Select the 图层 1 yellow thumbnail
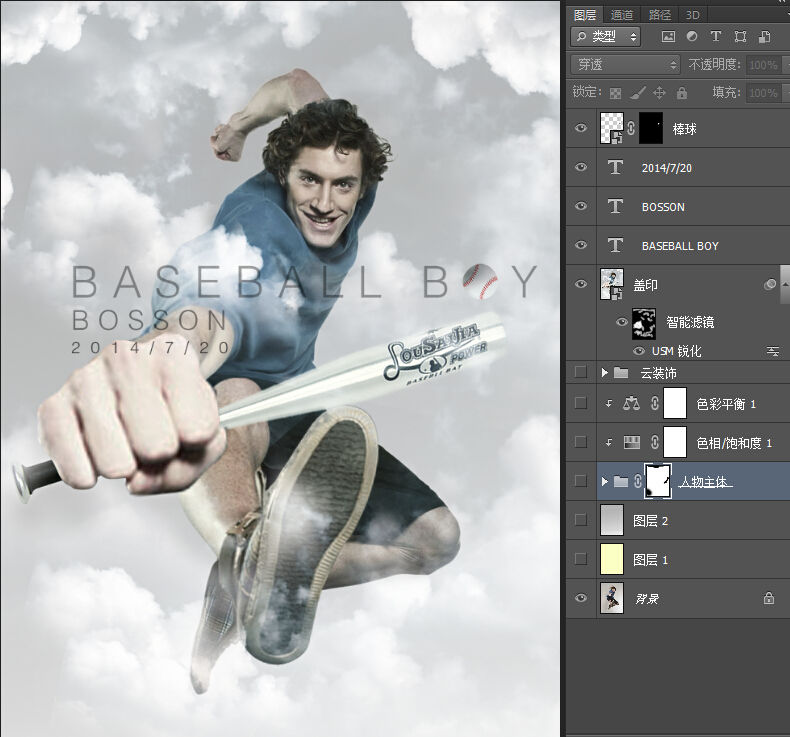The width and height of the screenshot is (790, 737). 612,559
